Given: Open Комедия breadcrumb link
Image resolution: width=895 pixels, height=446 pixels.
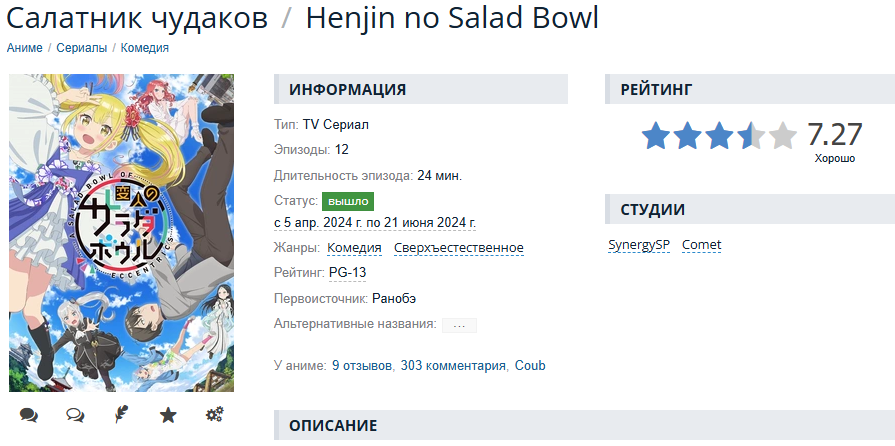Looking at the screenshot, I should (x=144, y=48).
